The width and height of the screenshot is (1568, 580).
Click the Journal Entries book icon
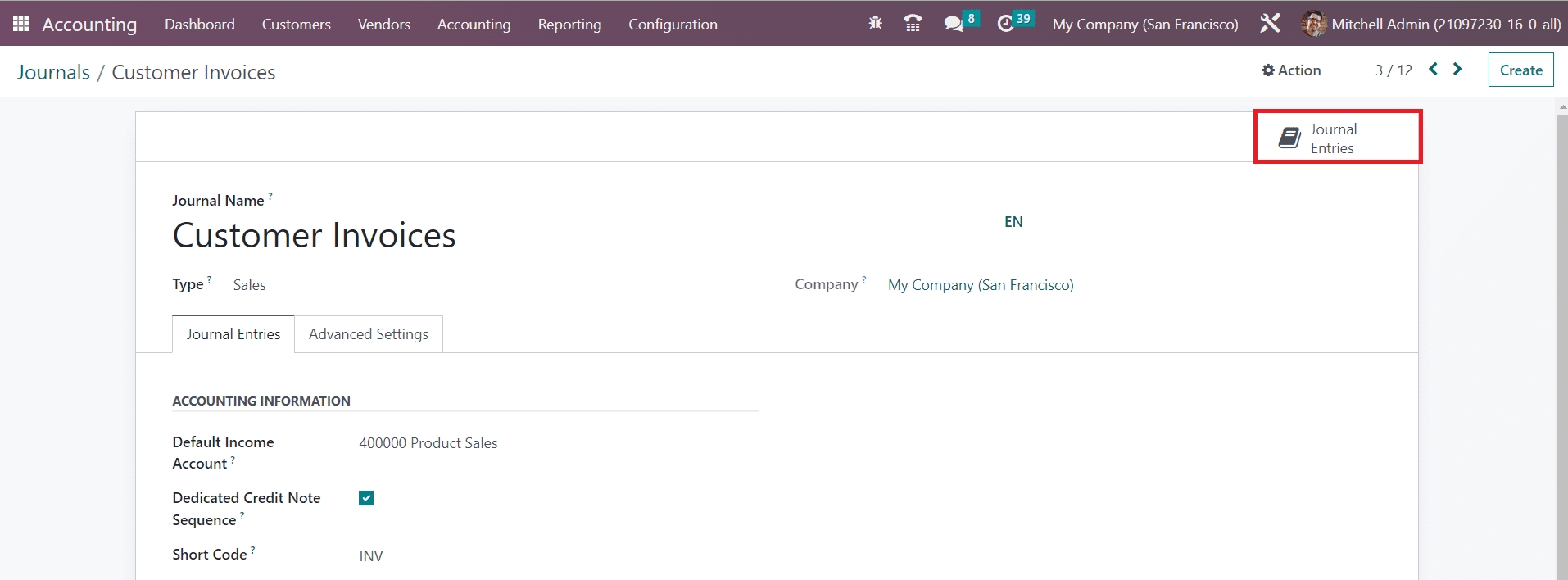[x=1289, y=138]
